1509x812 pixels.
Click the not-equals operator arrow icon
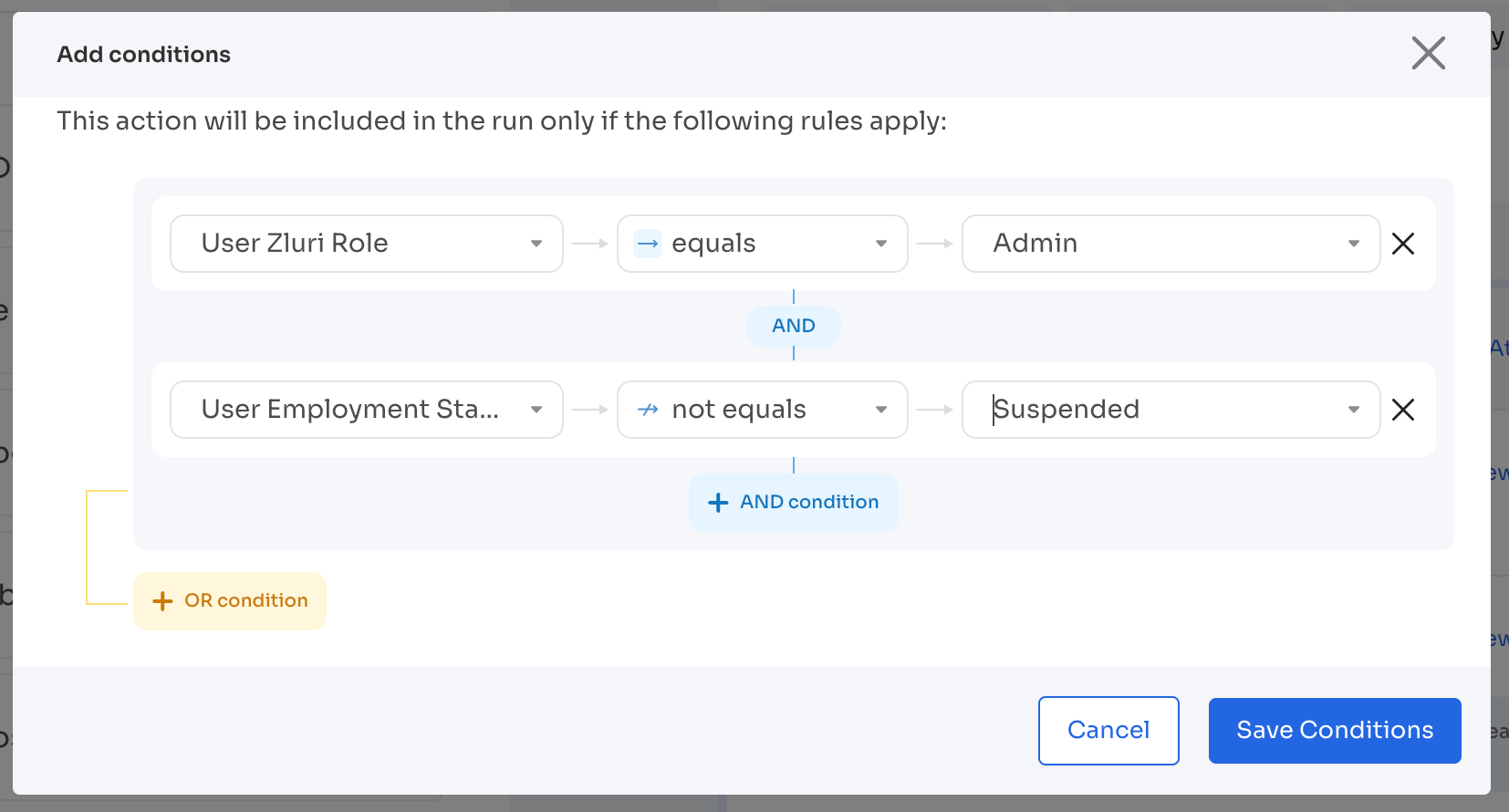point(647,410)
